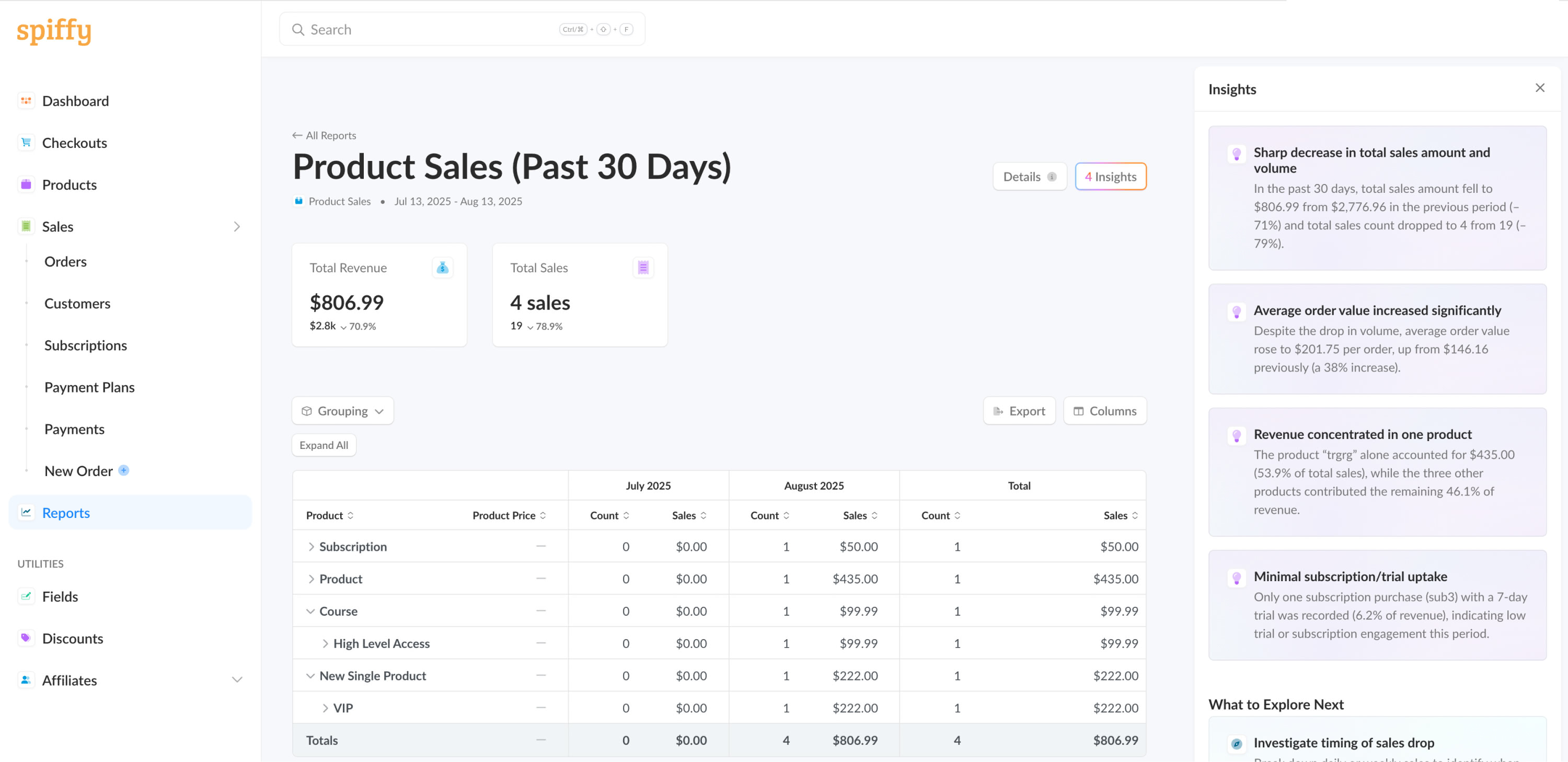Expand the Subscription product row
Image resolution: width=1568 pixels, height=762 pixels.
pyautogui.click(x=311, y=547)
